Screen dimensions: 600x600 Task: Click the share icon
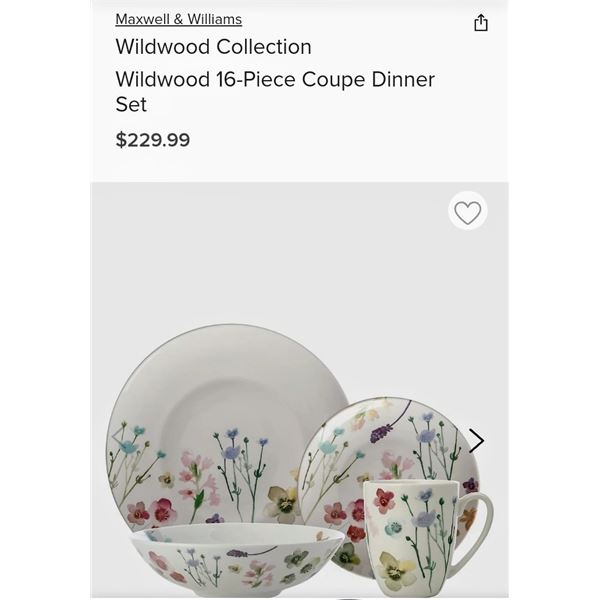pyautogui.click(x=481, y=23)
